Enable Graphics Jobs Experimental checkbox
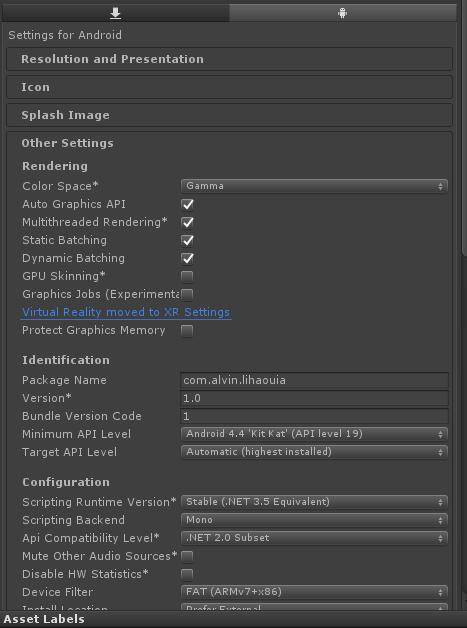 coord(187,294)
